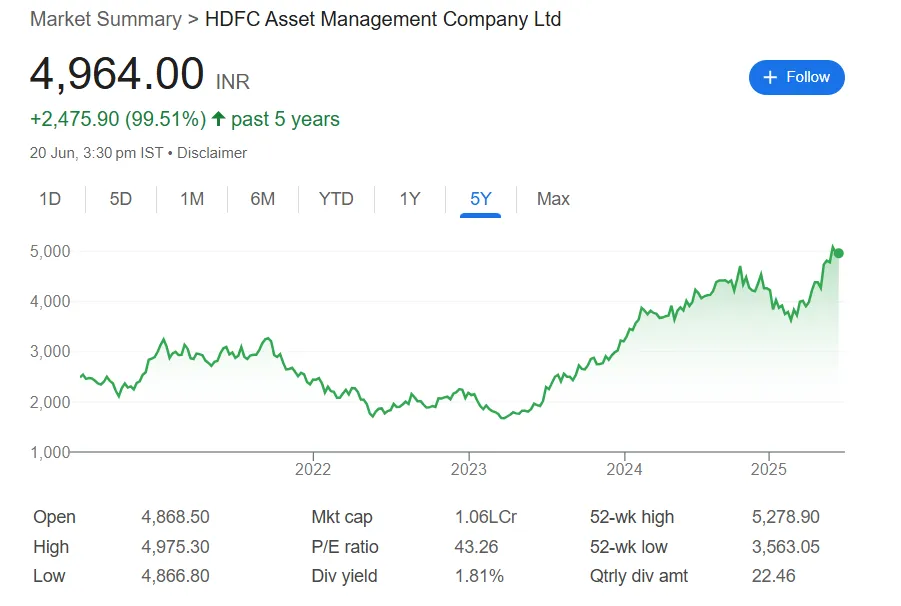
Task: Click the HDFC Asset Management Company Ltd title
Action: click(383, 19)
